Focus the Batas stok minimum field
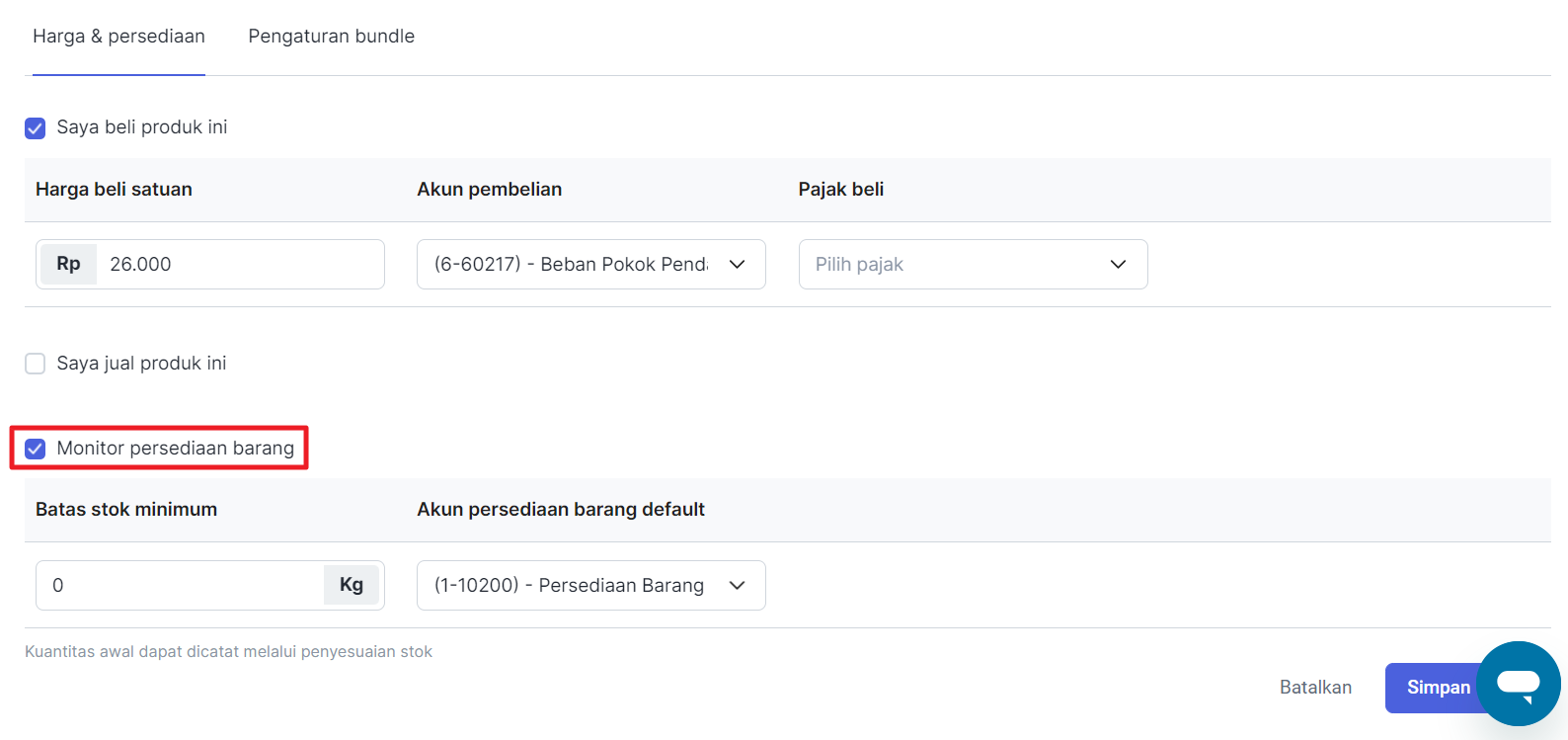 183,585
